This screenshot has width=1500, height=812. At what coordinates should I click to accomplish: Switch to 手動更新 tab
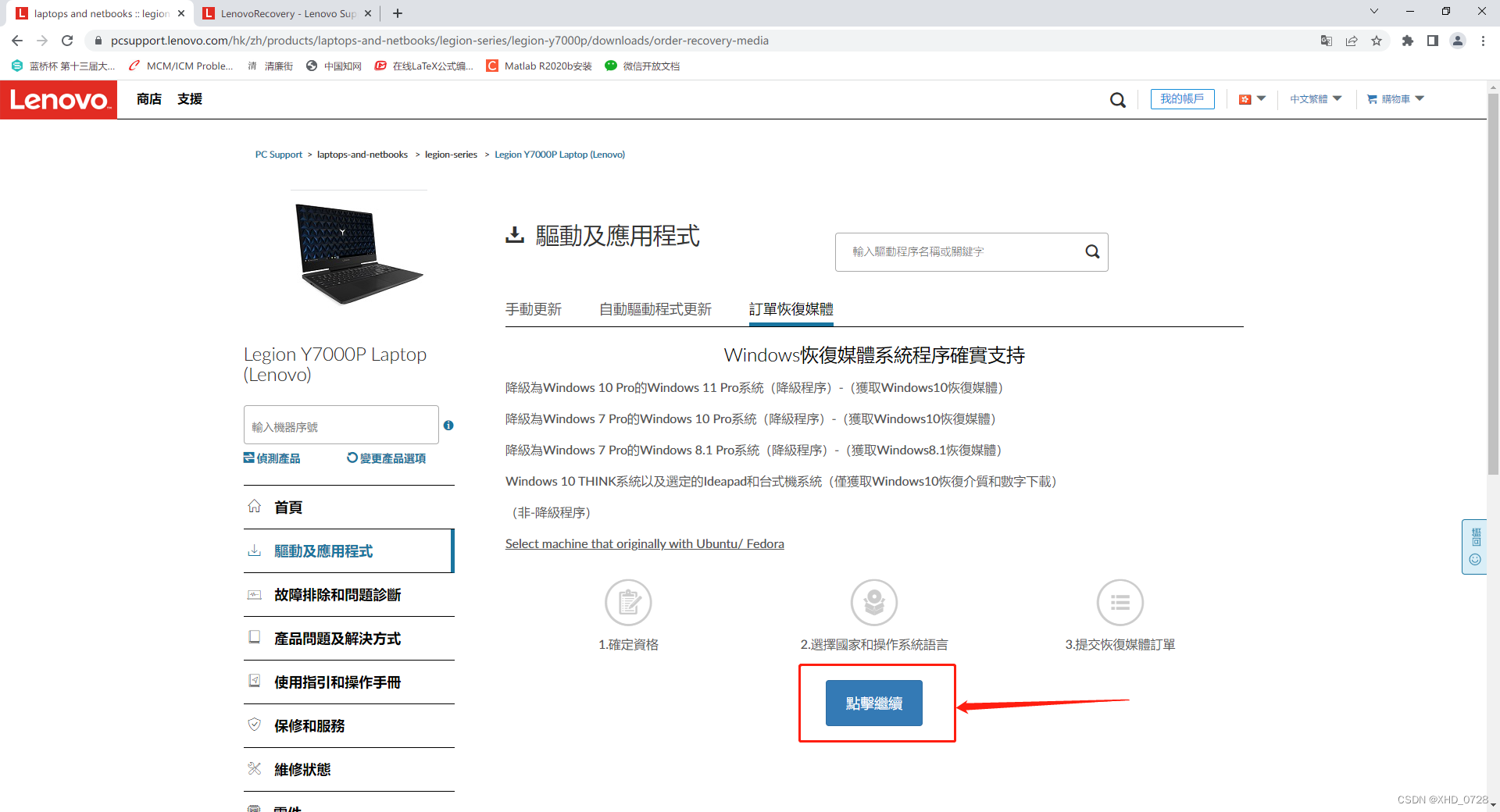534,309
